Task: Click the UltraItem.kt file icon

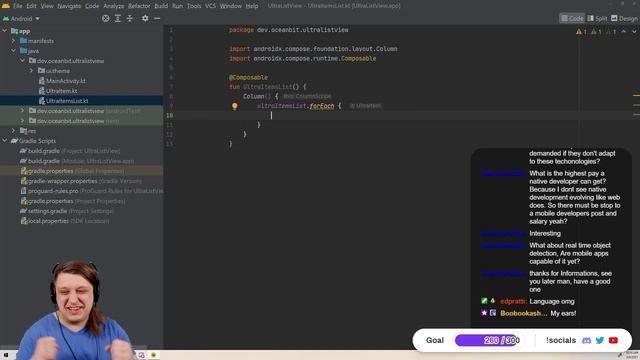Action: (x=42, y=91)
